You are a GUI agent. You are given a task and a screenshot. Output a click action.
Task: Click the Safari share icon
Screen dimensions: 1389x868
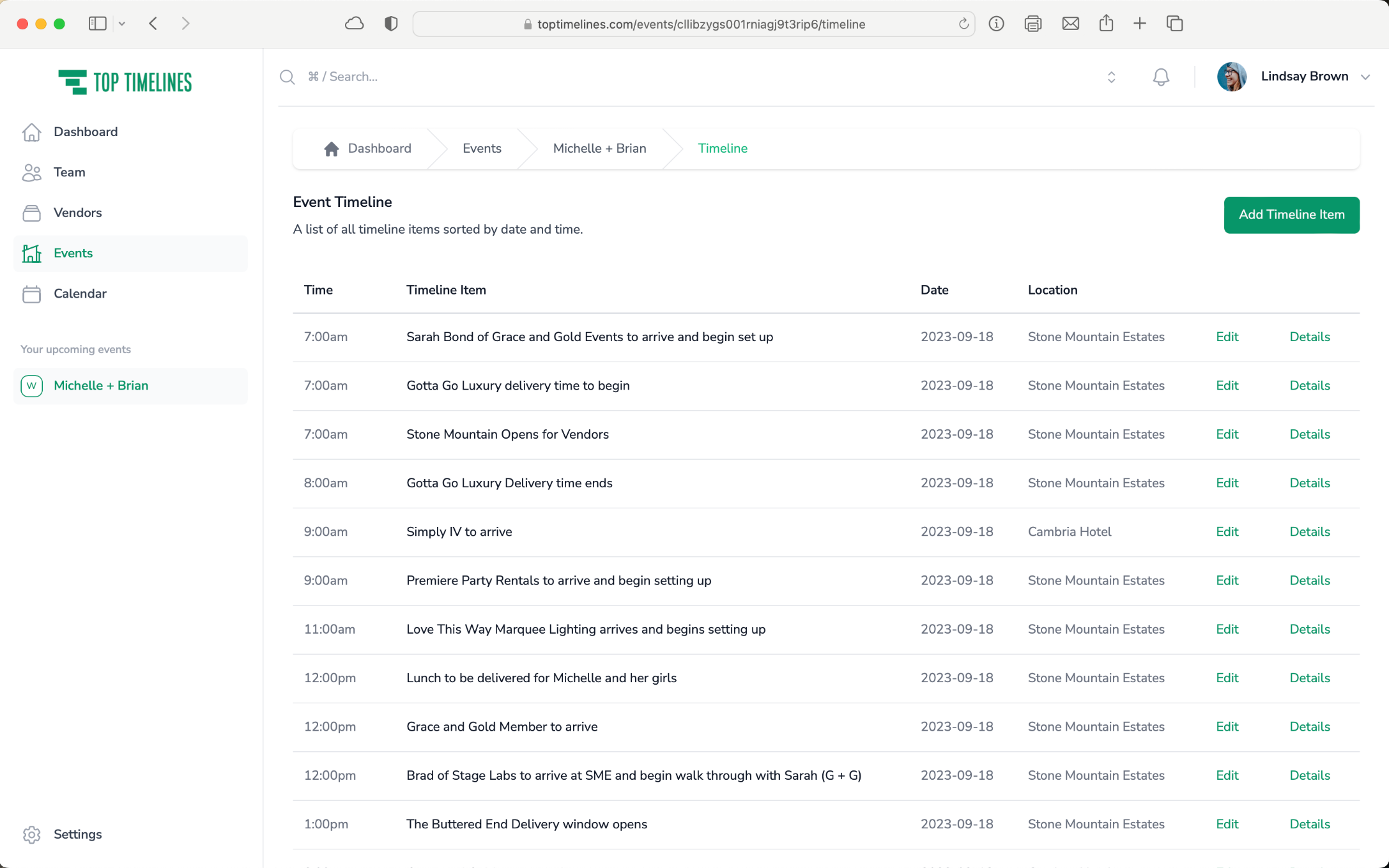point(1106,24)
